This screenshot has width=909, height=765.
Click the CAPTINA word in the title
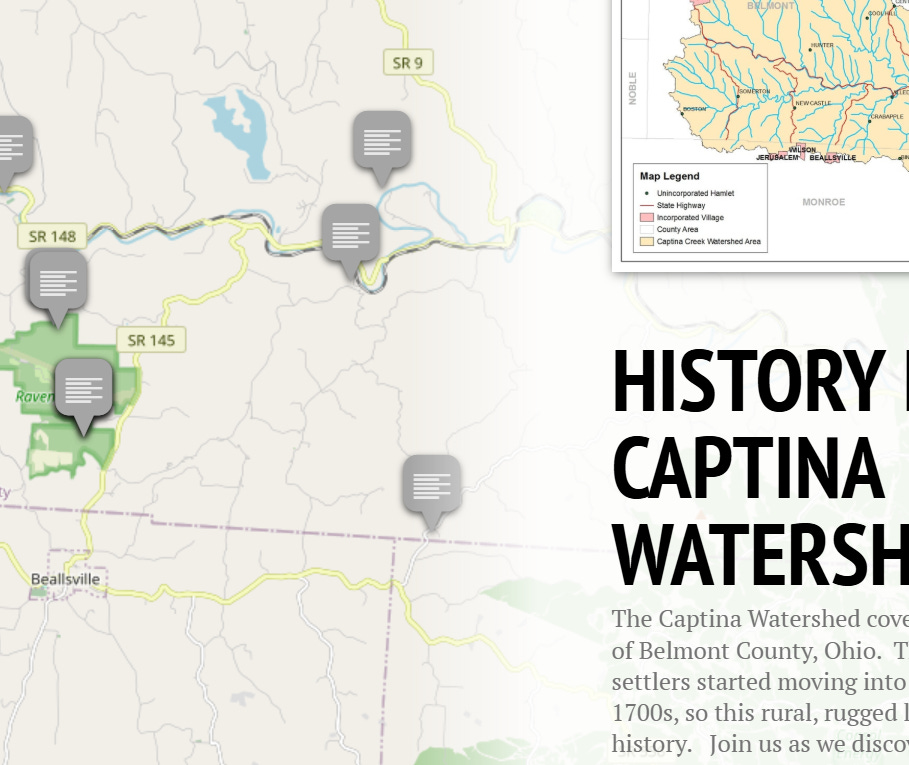click(748, 469)
